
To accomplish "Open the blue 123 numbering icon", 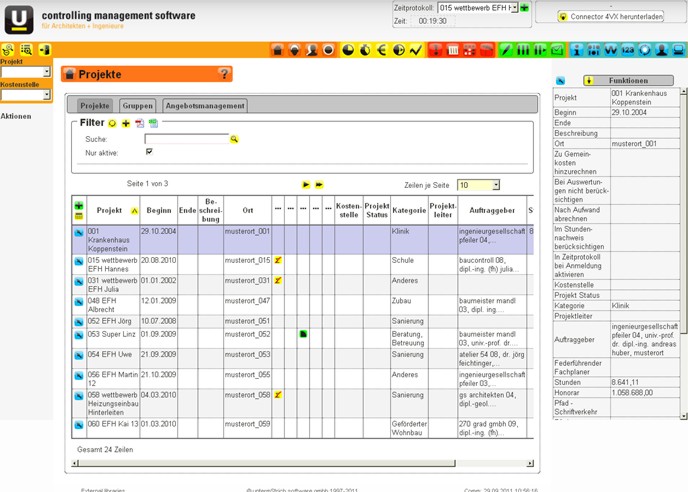I will click(x=628, y=50).
